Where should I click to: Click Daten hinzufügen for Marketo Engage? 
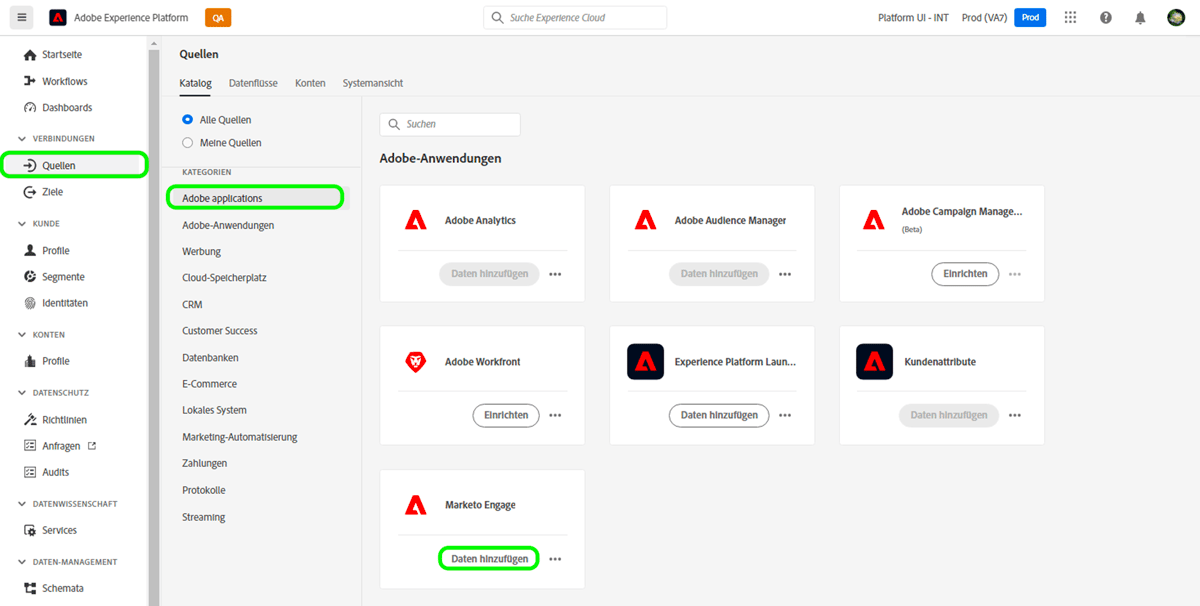(488, 557)
